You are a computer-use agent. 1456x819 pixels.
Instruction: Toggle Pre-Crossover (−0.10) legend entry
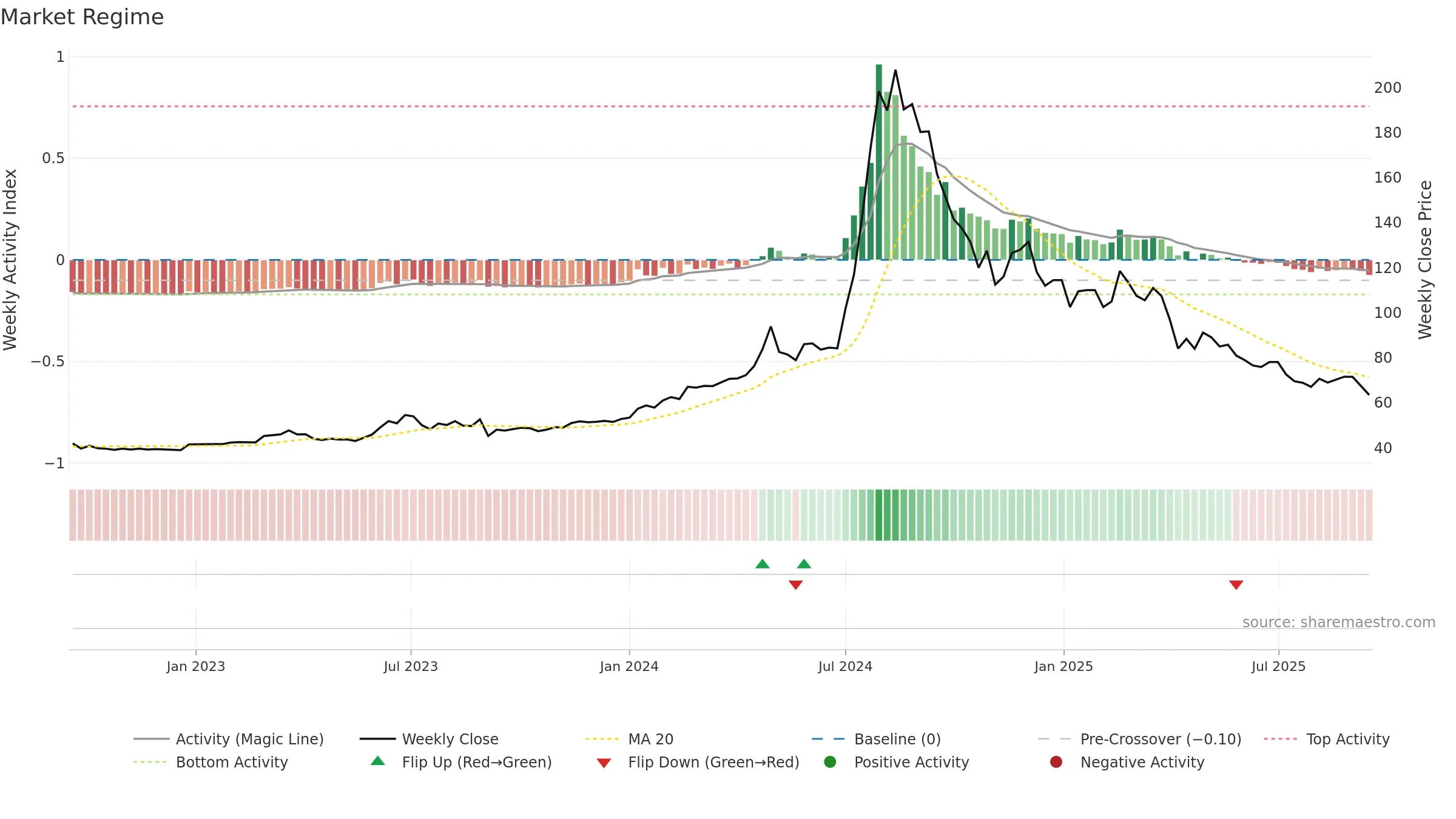[x=1139, y=739]
